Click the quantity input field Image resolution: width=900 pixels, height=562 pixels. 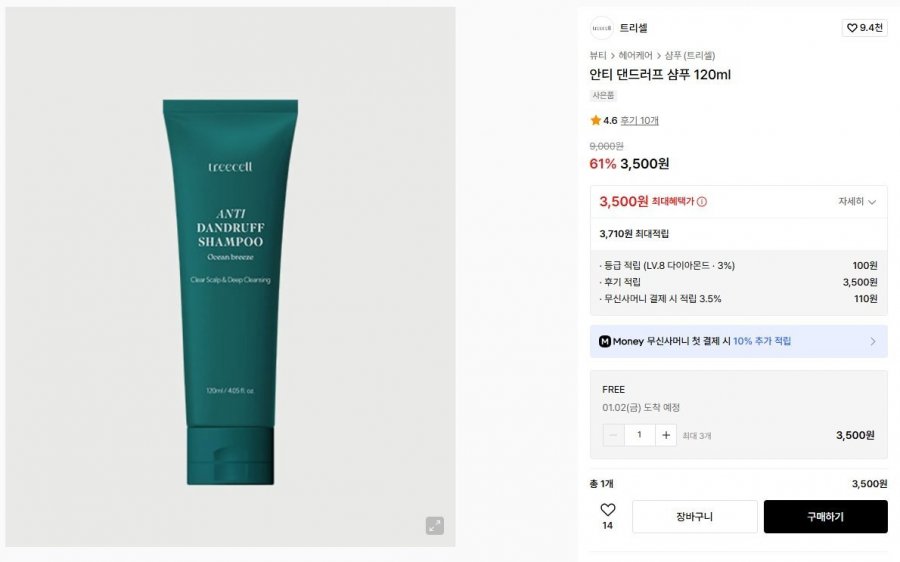pyautogui.click(x=639, y=435)
